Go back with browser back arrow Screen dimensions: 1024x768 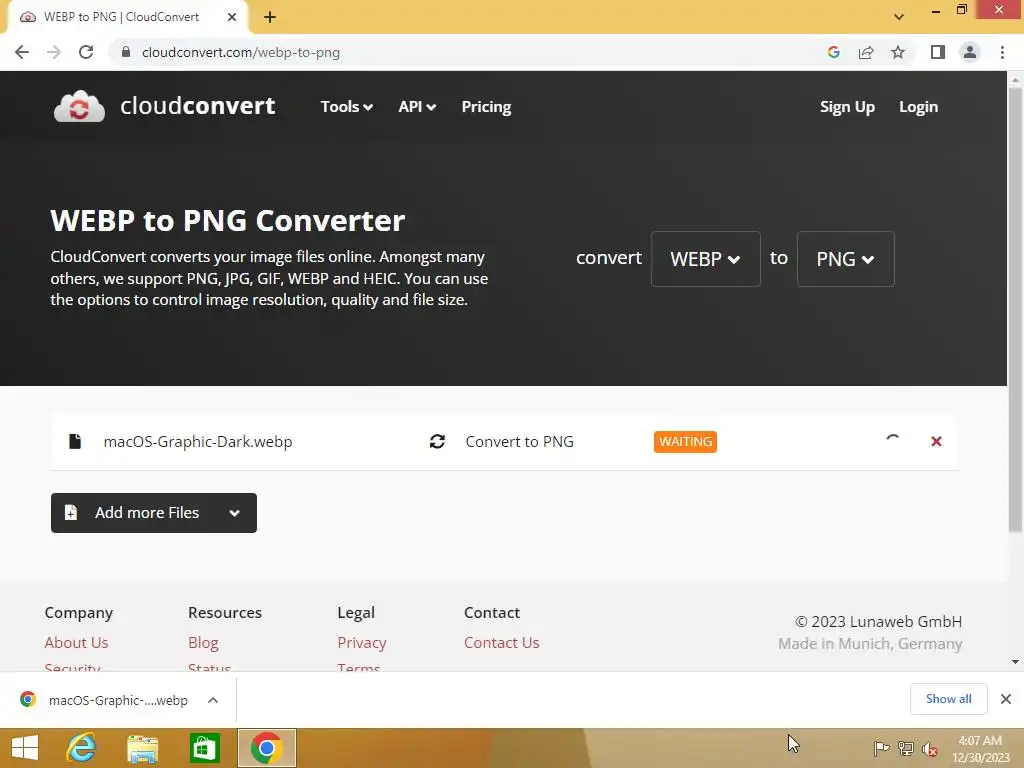pyautogui.click(x=22, y=52)
